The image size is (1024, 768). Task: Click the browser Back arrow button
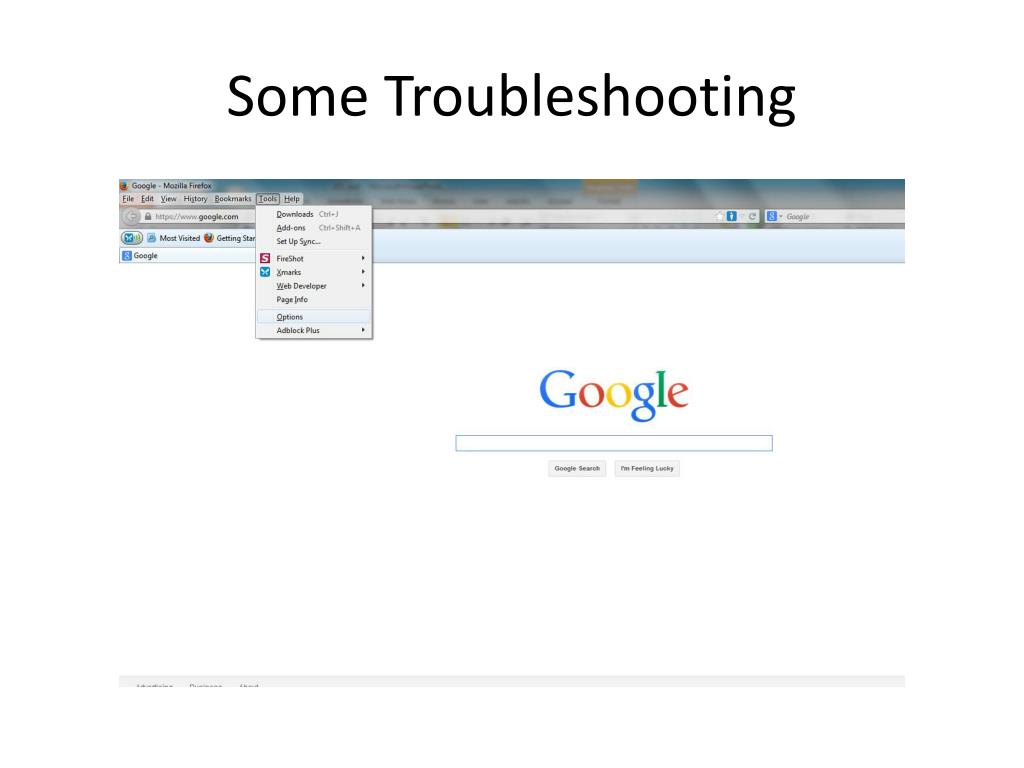coord(131,216)
